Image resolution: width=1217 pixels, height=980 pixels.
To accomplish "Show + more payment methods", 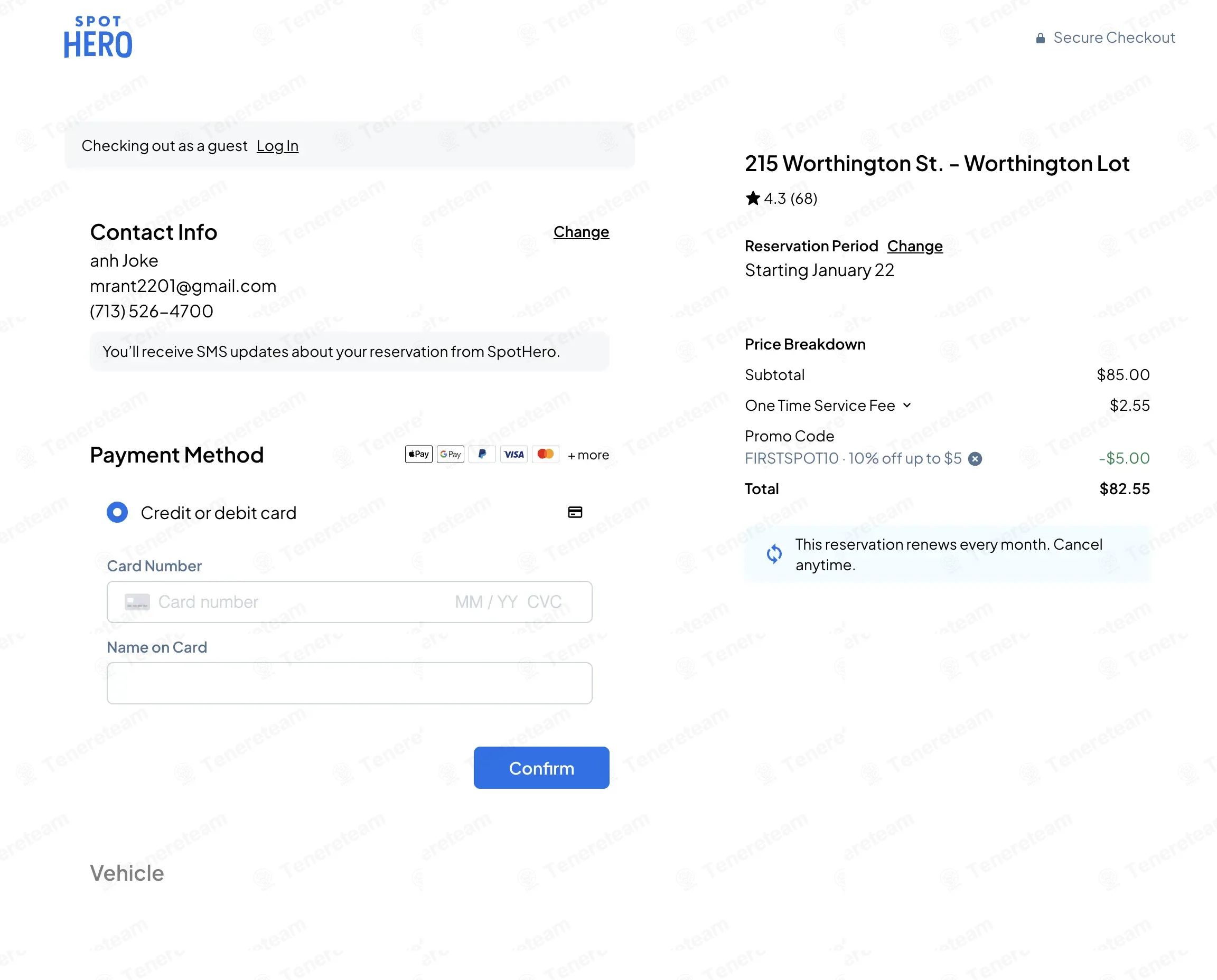I will click(588, 455).
